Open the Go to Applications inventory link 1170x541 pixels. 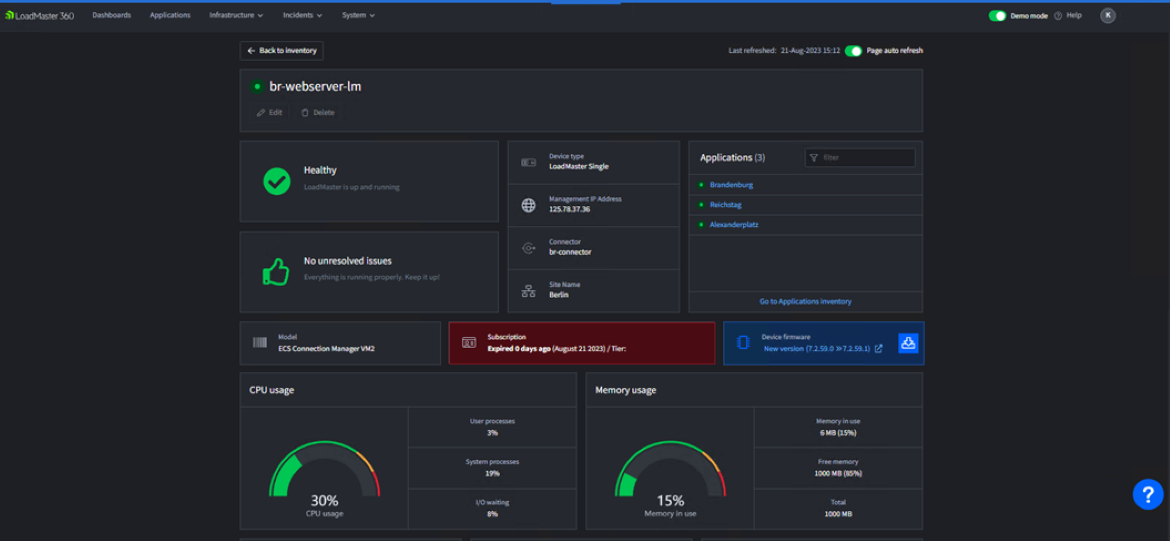click(x=805, y=301)
